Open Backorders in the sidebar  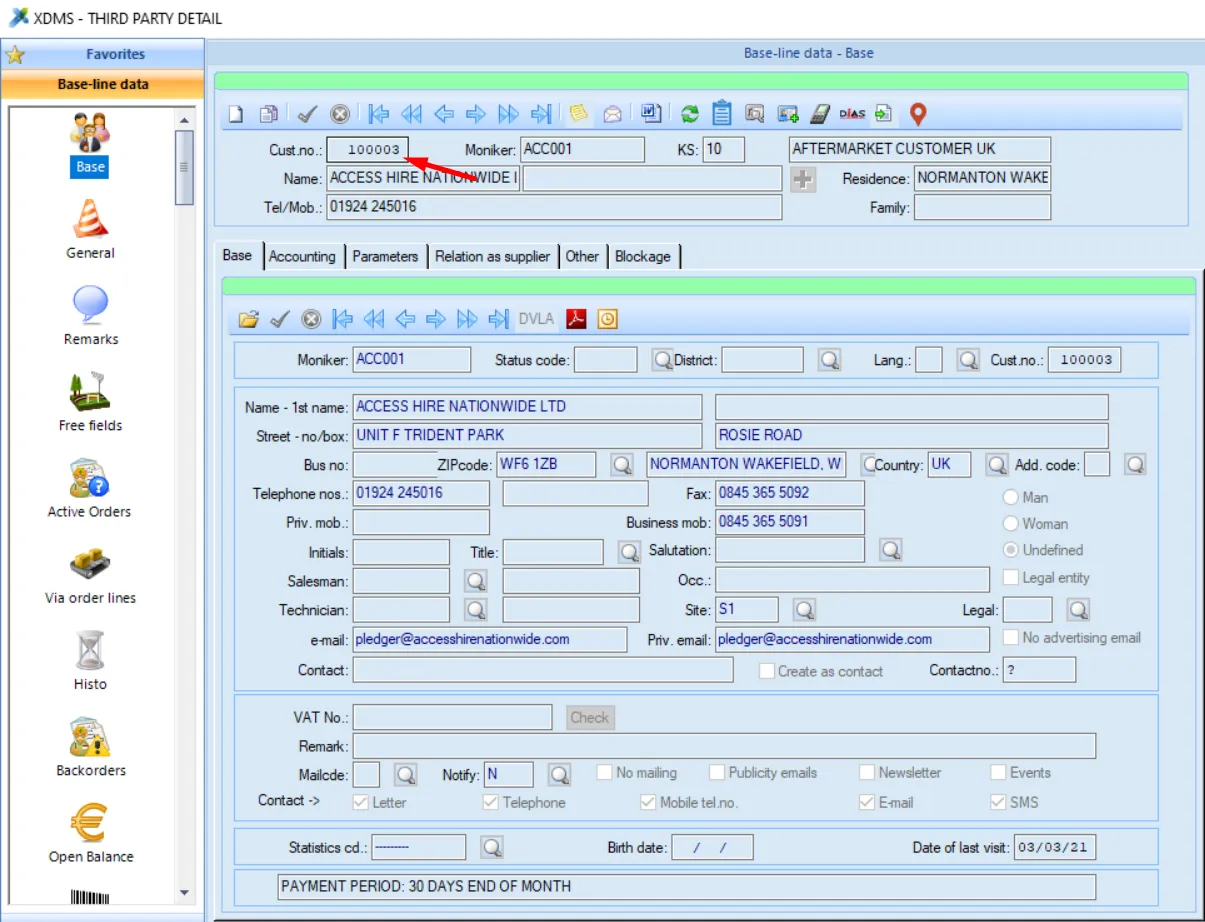(90, 748)
